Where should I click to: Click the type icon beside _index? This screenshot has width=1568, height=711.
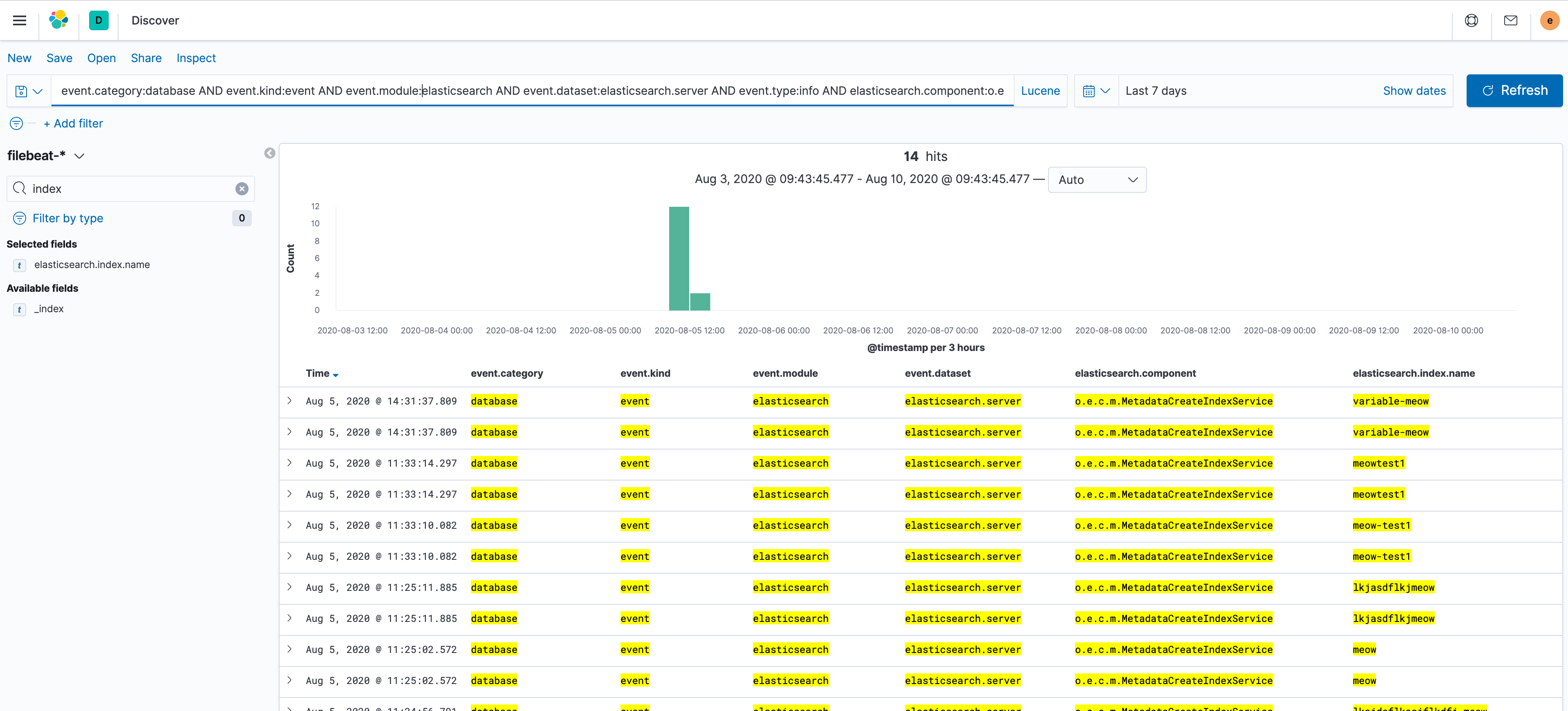click(20, 309)
